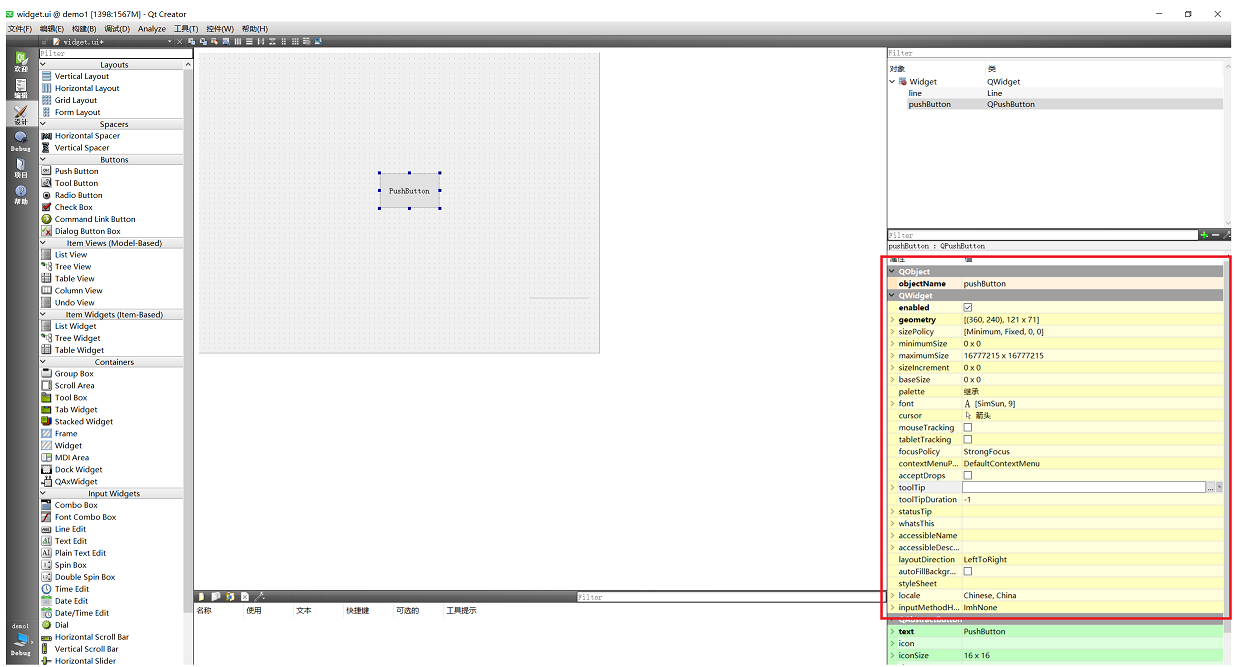Click the focusPolicy value StrongFocus
This screenshot has width=1234, height=667.
pyautogui.click(x=987, y=452)
